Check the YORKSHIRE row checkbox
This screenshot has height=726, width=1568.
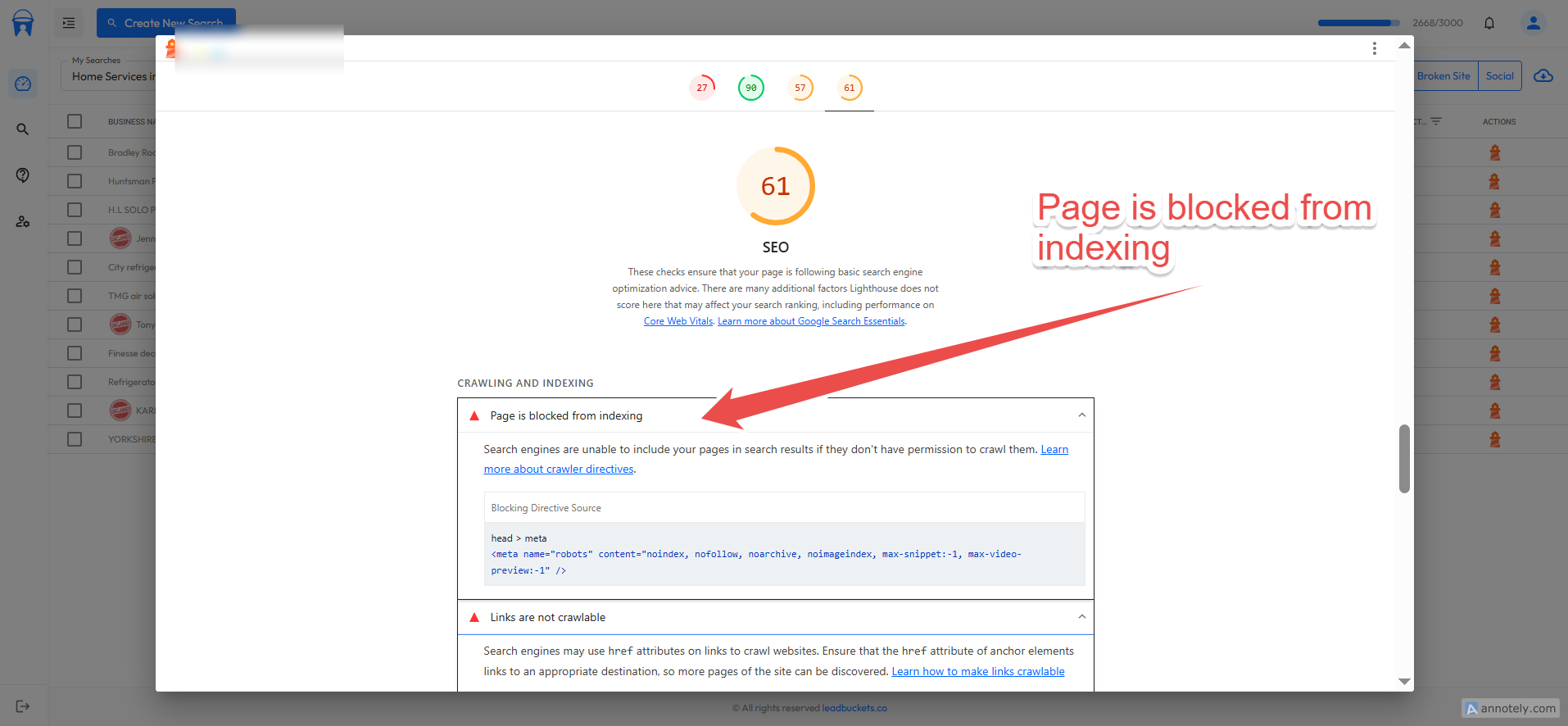[x=75, y=439]
